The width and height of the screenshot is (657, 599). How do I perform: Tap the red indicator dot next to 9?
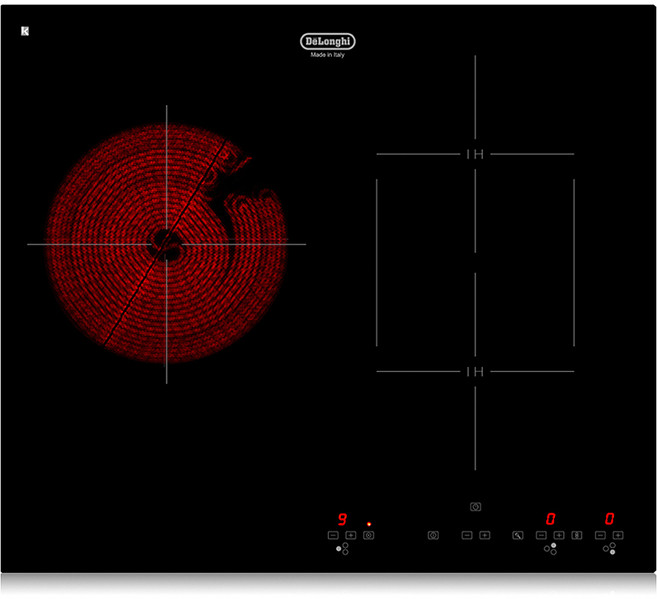368,523
